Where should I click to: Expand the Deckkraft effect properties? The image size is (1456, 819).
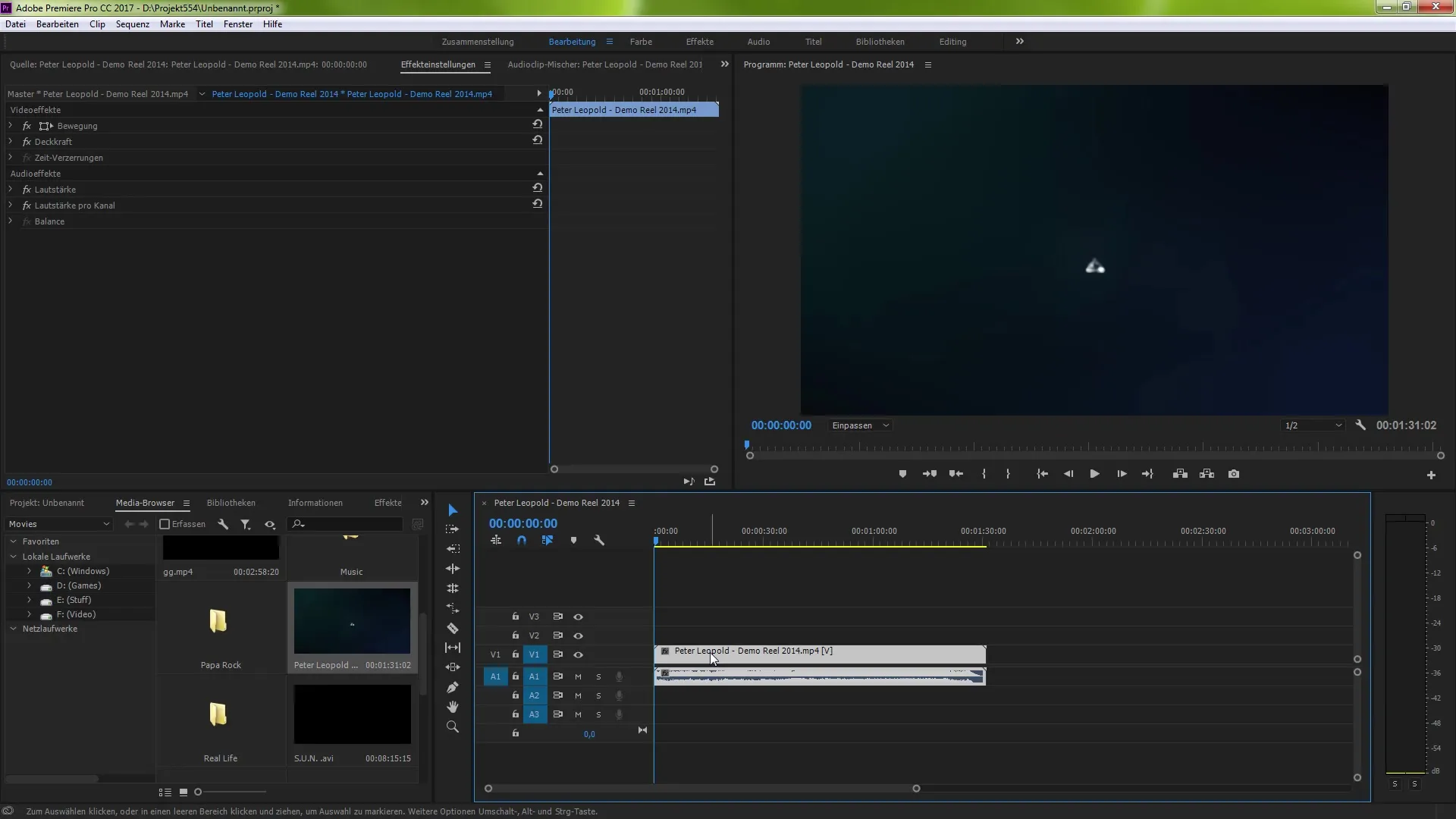11,142
